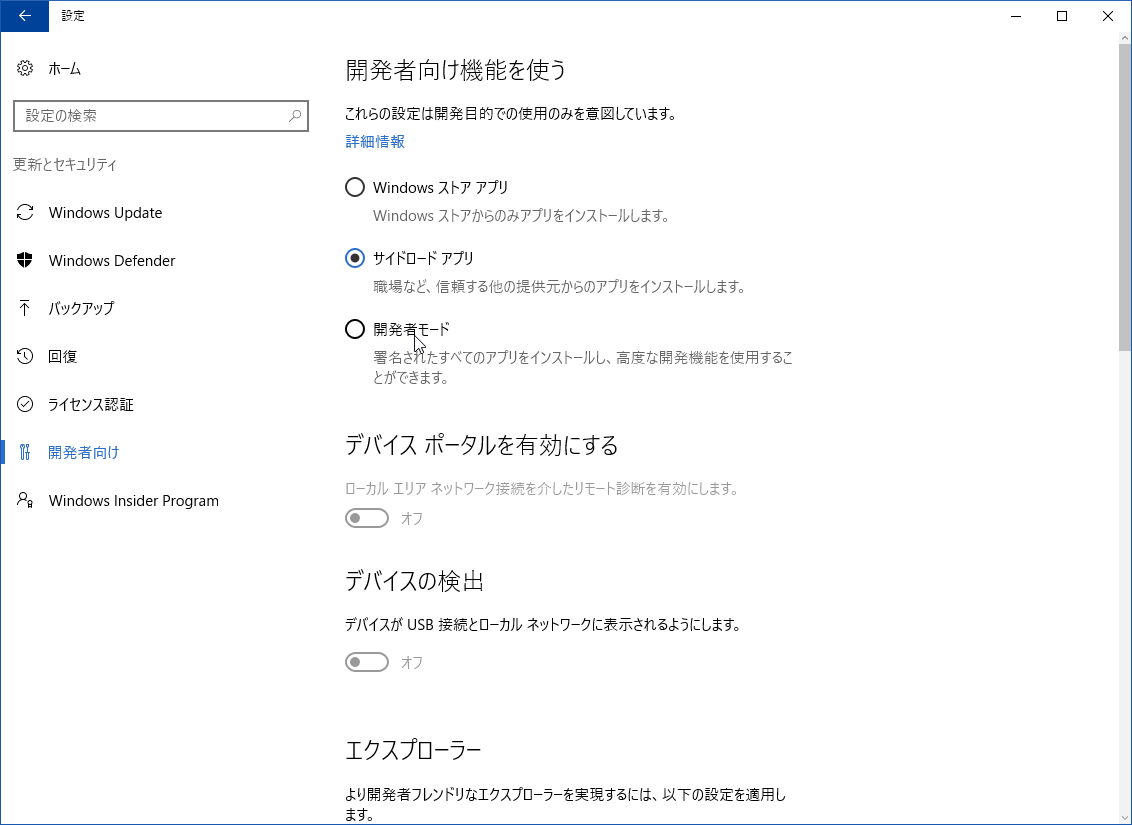
Task: Click the デバイス ポータルを有効にする heading
Action: pyautogui.click(x=482, y=445)
